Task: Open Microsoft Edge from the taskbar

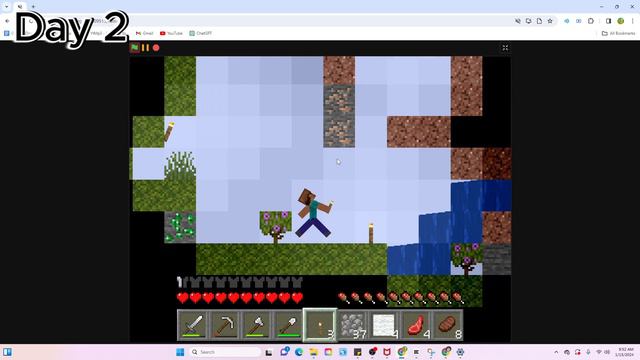Action: (299, 352)
